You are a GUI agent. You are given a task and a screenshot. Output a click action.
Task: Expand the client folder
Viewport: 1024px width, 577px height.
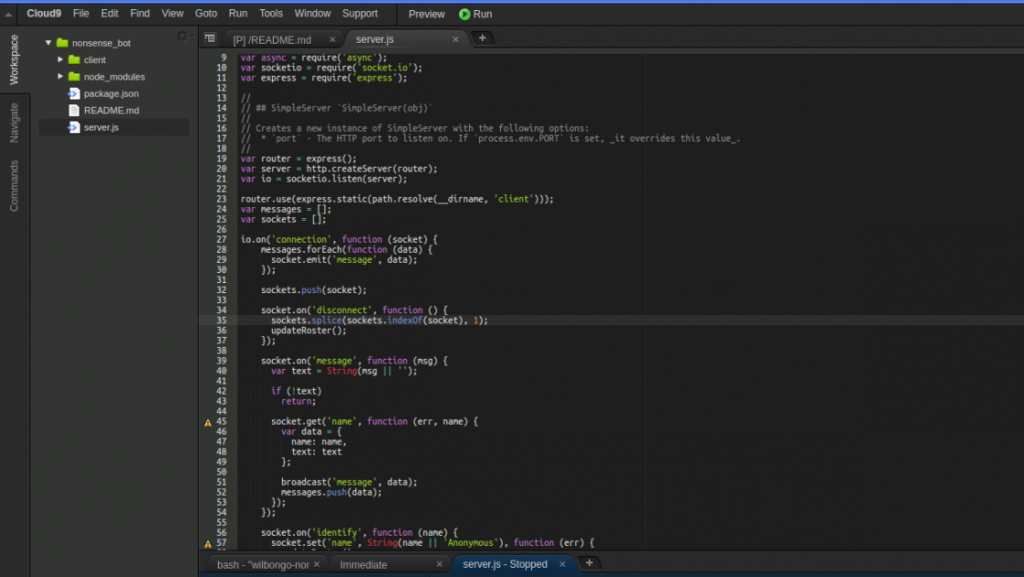(x=60, y=59)
